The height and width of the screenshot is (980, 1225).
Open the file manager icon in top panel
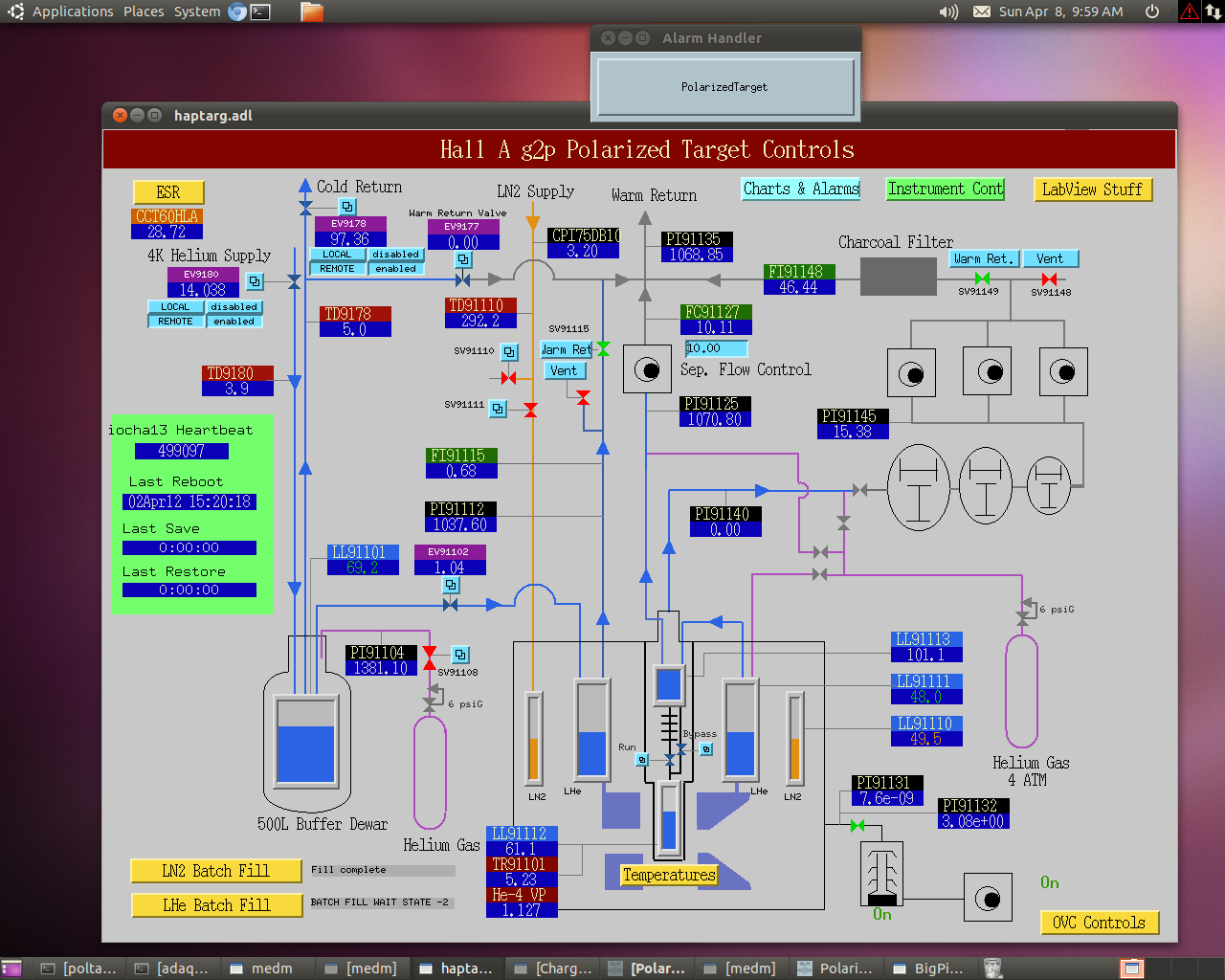[312, 11]
